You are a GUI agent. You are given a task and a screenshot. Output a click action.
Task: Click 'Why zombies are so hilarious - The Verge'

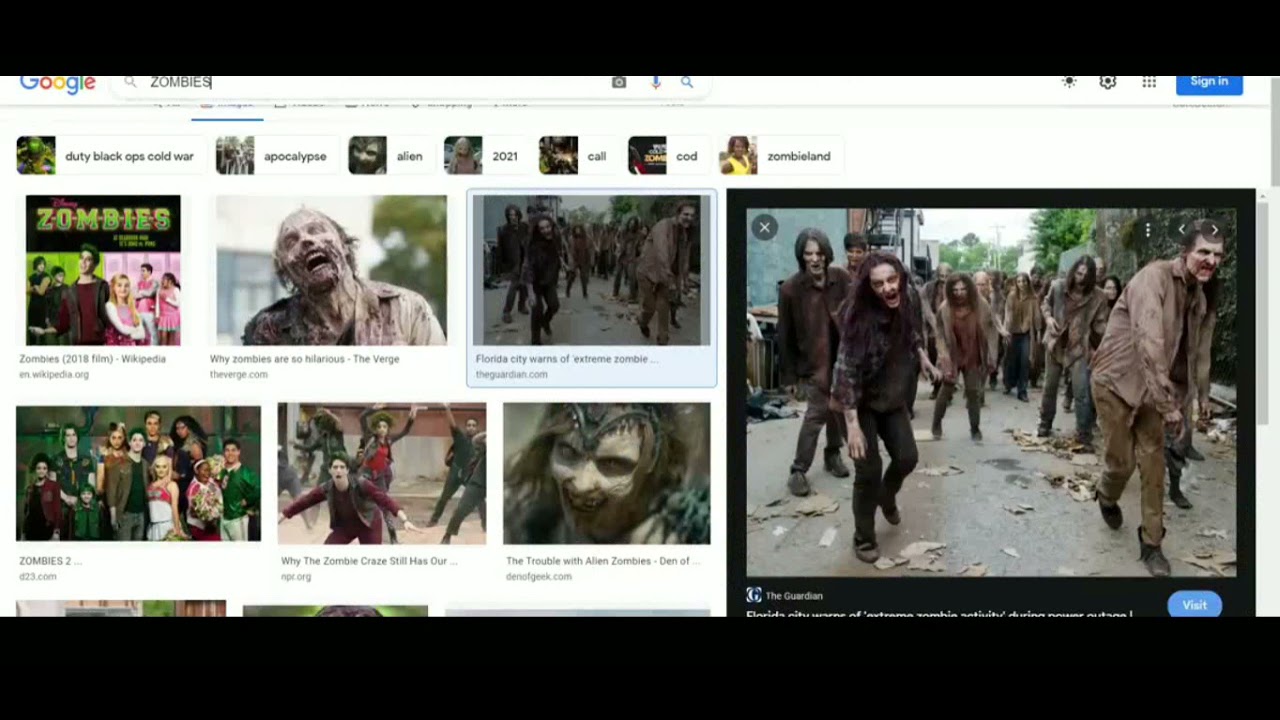click(x=304, y=359)
